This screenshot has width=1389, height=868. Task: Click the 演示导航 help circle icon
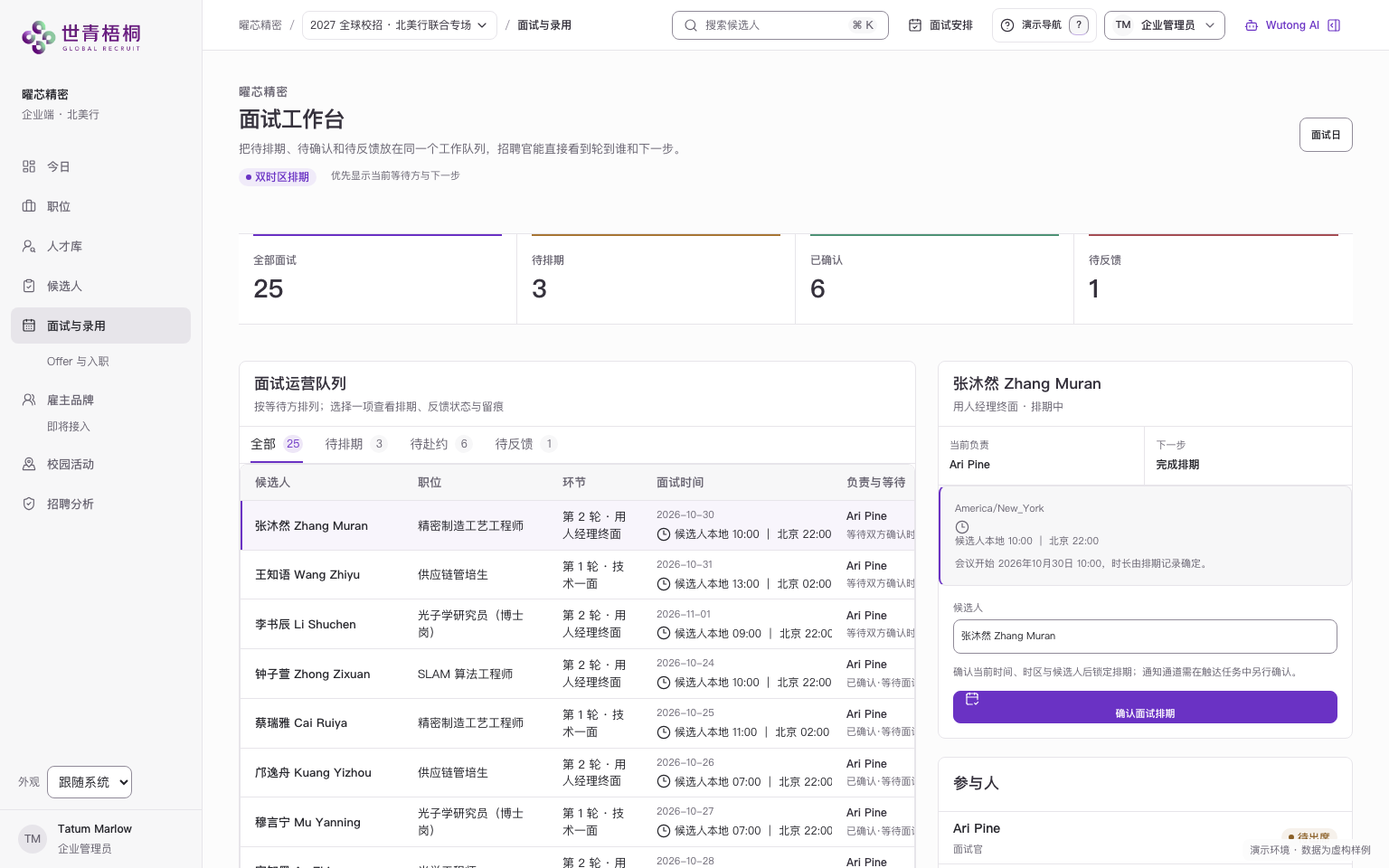point(1007,25)
